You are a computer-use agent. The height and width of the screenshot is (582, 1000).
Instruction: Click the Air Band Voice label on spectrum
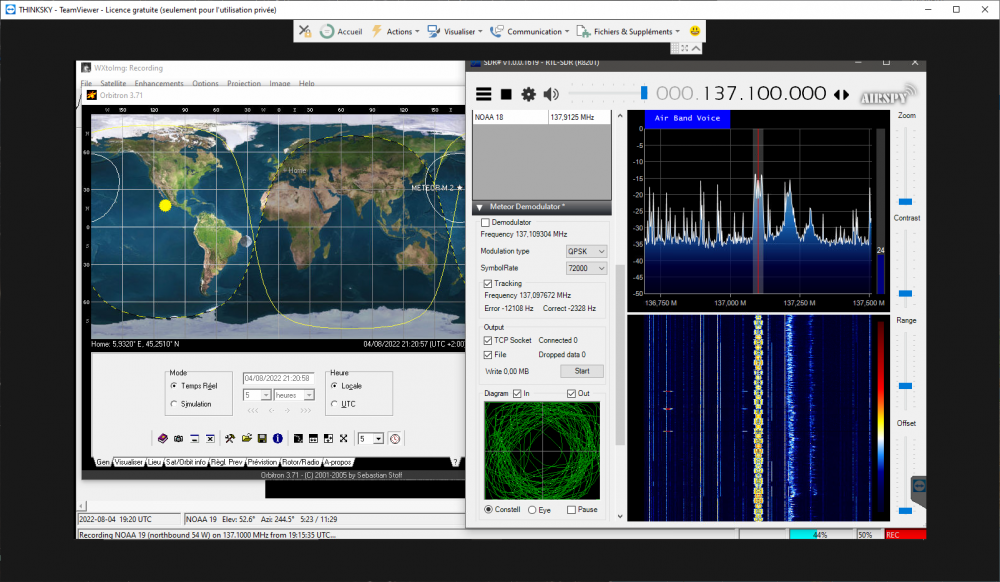(x=687, y=119)
